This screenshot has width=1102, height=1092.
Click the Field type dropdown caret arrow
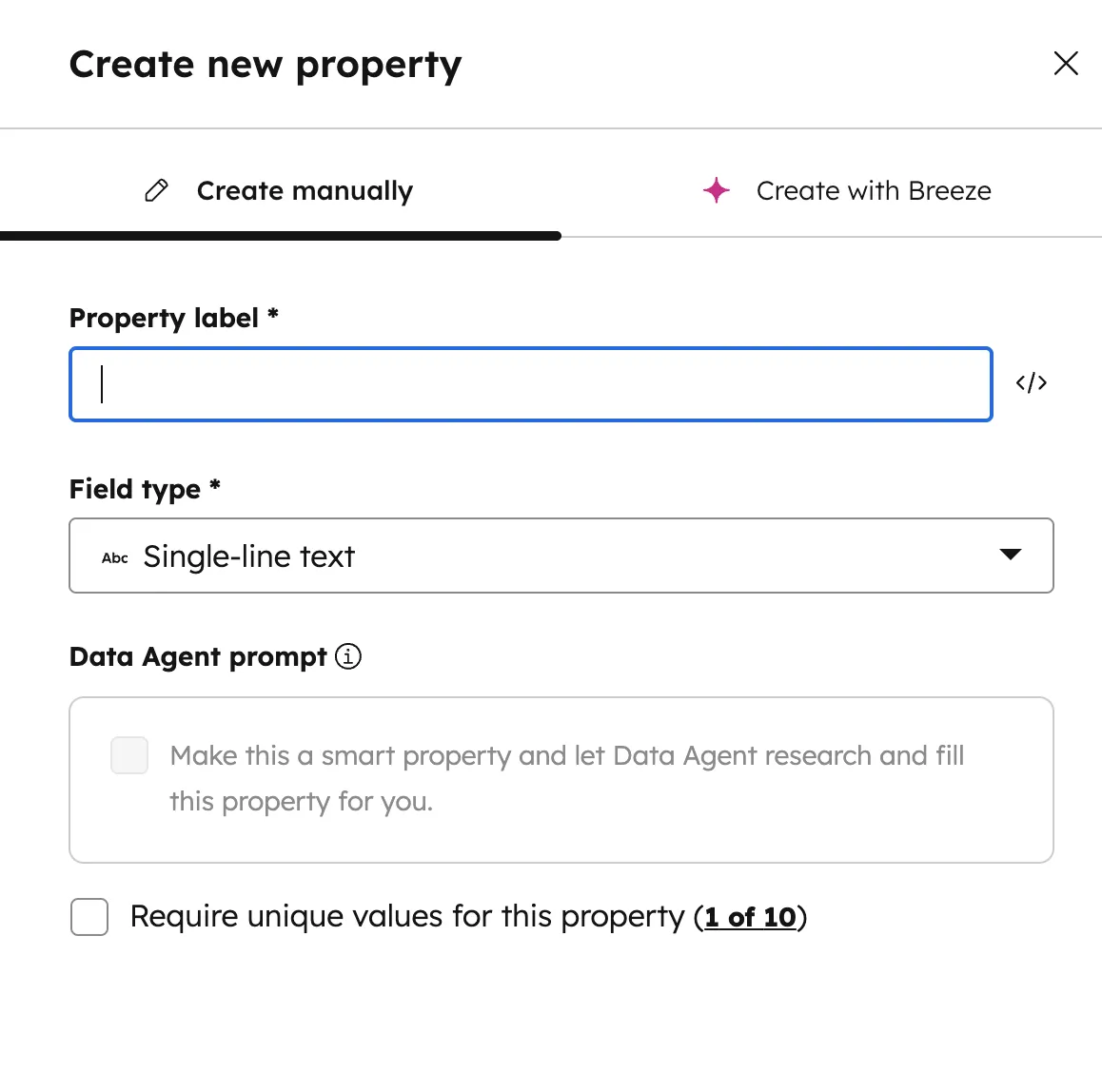[1012, 556]
